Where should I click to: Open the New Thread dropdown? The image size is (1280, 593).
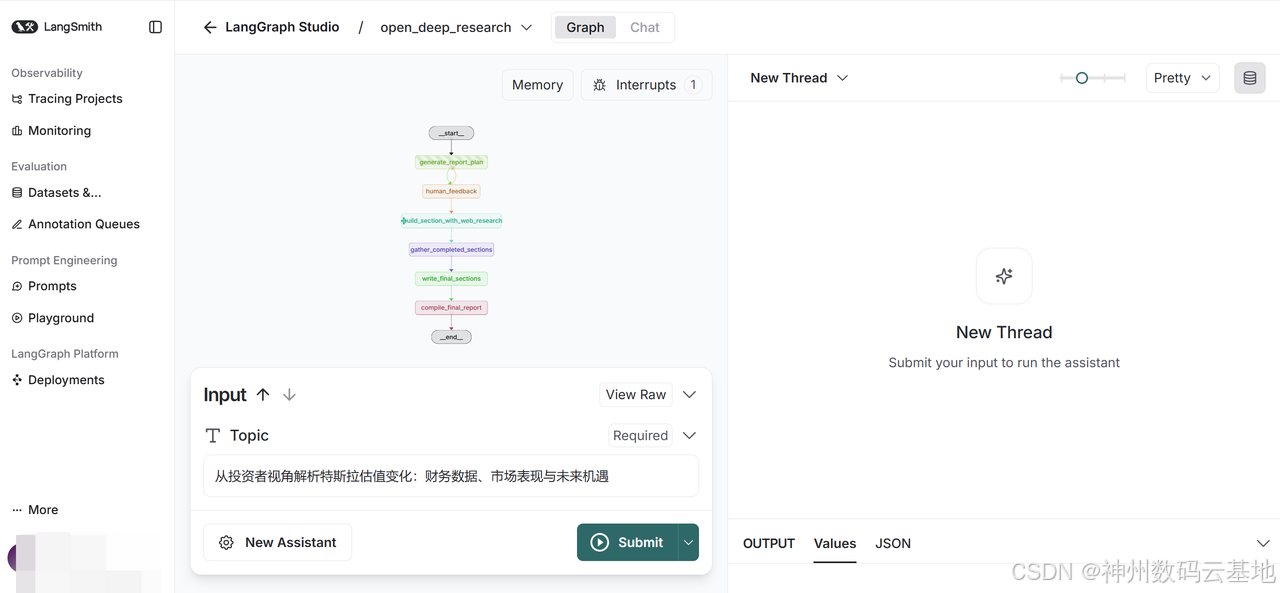[x=799, y=78]
